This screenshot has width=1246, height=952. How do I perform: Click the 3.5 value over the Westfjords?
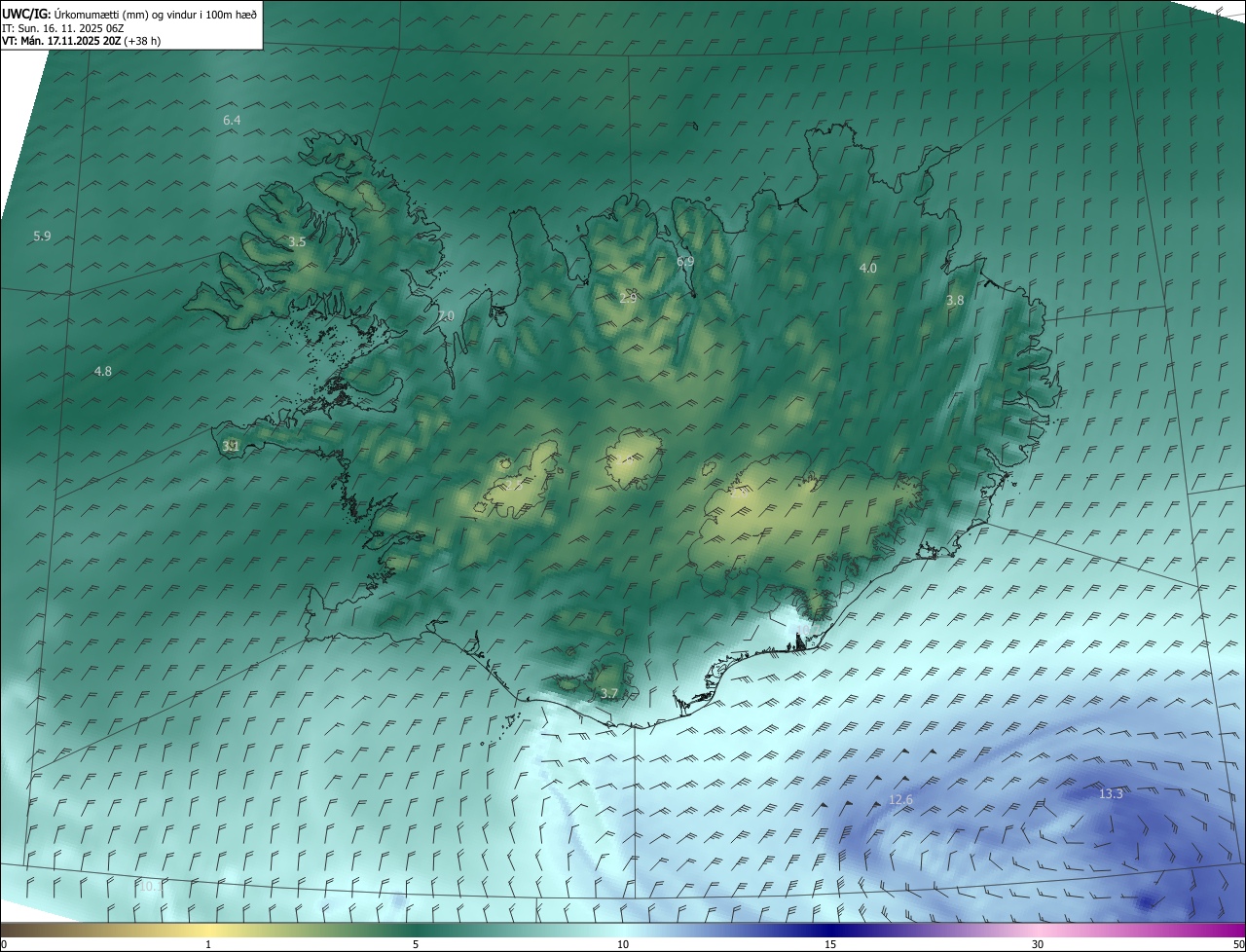298,241
